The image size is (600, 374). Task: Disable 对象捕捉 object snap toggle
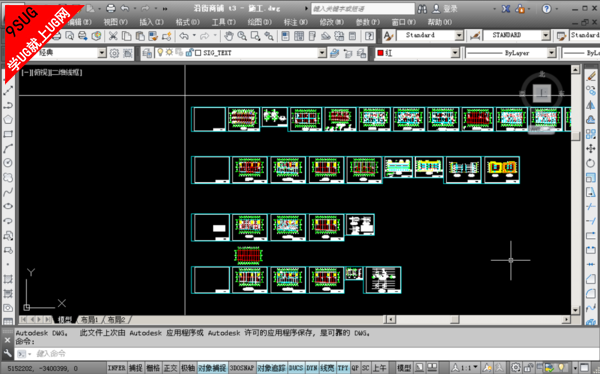212,368
